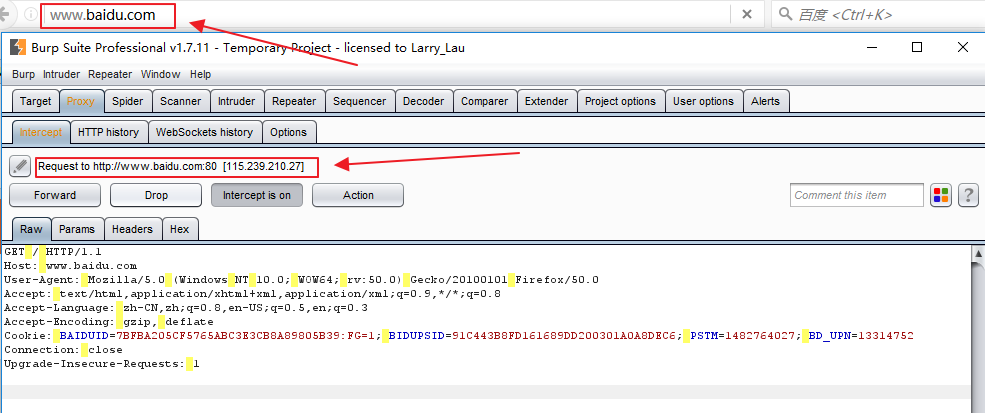Screen dimensions: 985x413
Task: Click the Upgrade-Insecure-Requests header line
Action: [102, 363]
